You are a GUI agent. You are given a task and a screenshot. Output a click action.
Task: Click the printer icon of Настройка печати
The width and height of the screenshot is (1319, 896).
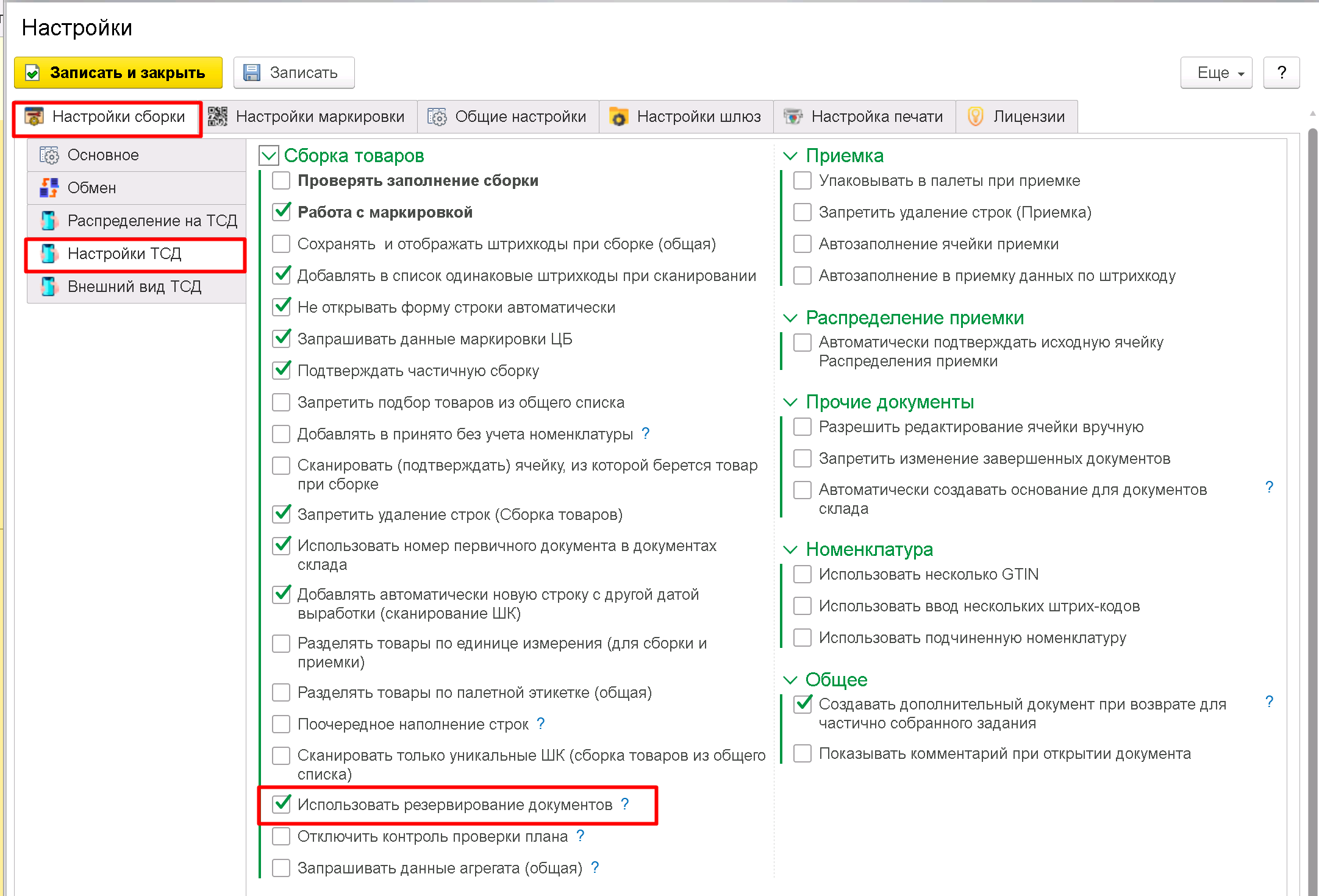click(x=793, y=116)
